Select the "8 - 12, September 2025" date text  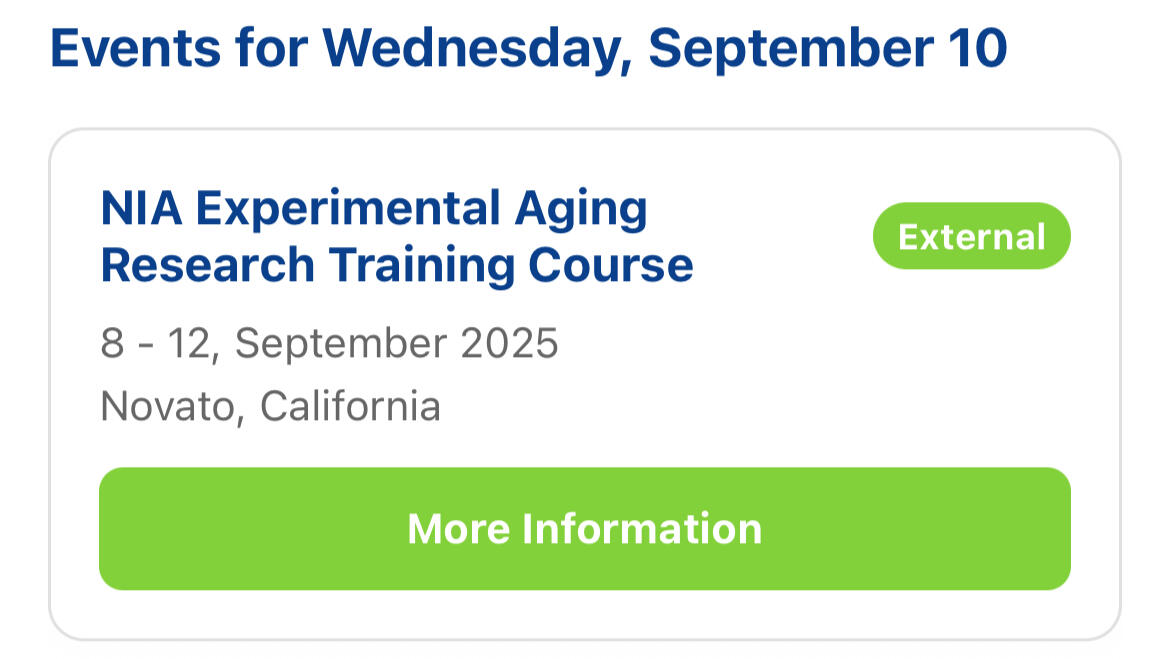(x=329, y=344)
